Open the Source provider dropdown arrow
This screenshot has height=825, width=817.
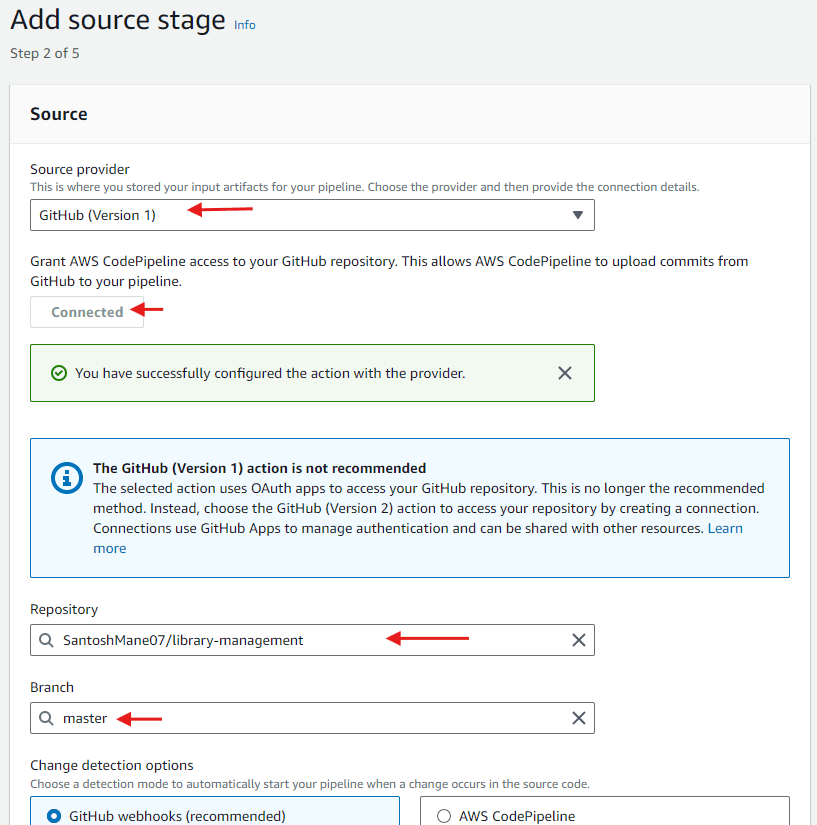click(578, 215)
